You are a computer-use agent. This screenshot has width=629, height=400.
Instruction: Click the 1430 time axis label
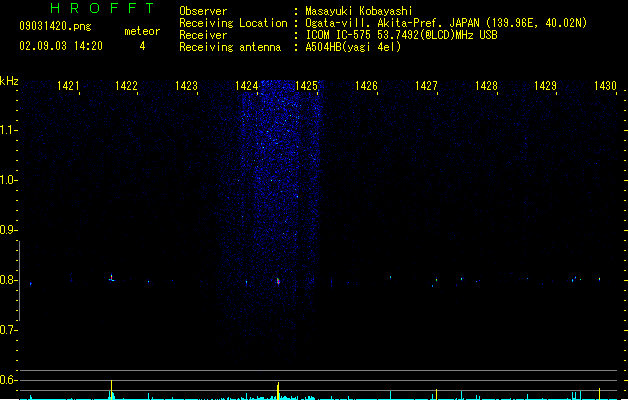[x=605, y=86]
